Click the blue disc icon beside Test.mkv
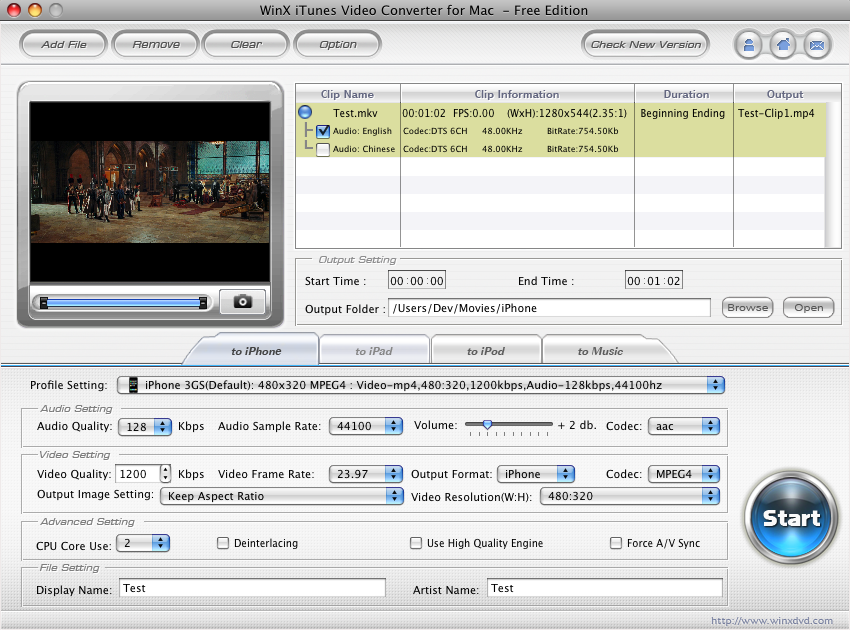 tap(305, 113)
